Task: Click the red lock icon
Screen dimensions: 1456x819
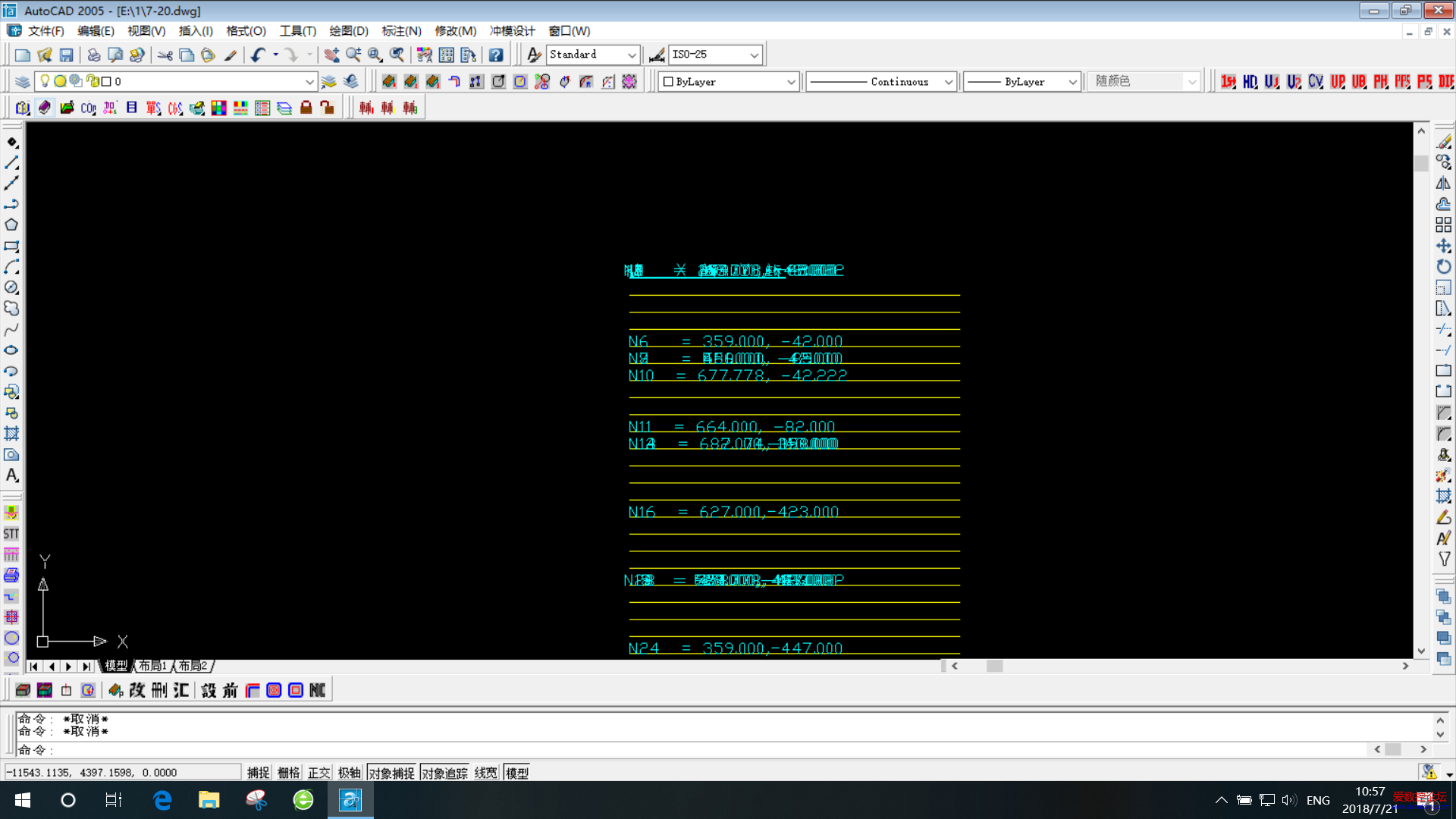Action: point(306,108)
